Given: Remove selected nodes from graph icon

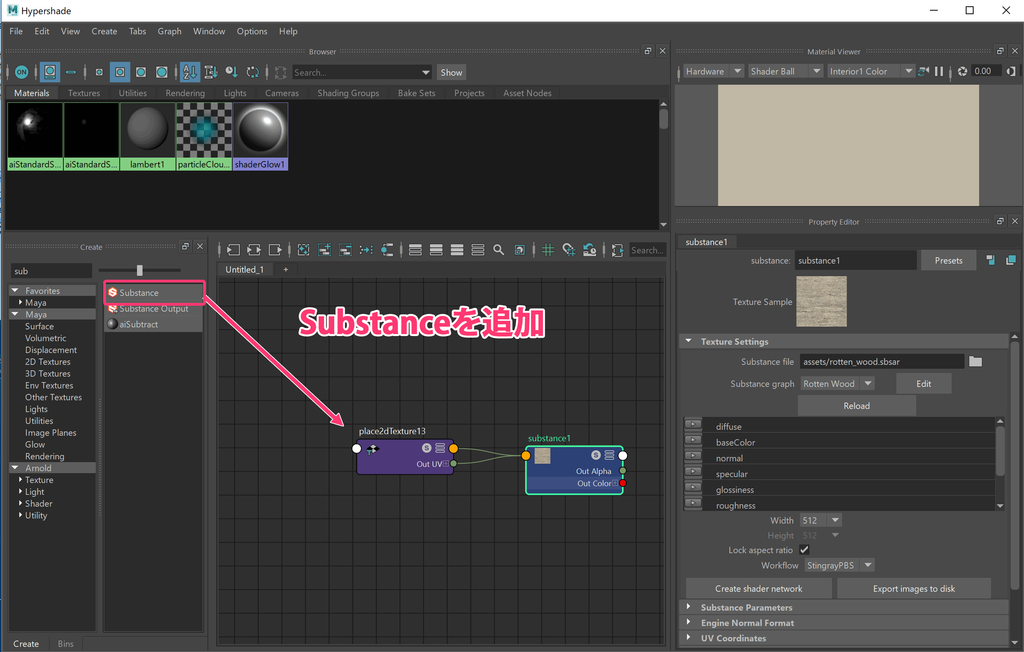Looking at the screenshot, I should pyautogui.click(x=345, y=250).
